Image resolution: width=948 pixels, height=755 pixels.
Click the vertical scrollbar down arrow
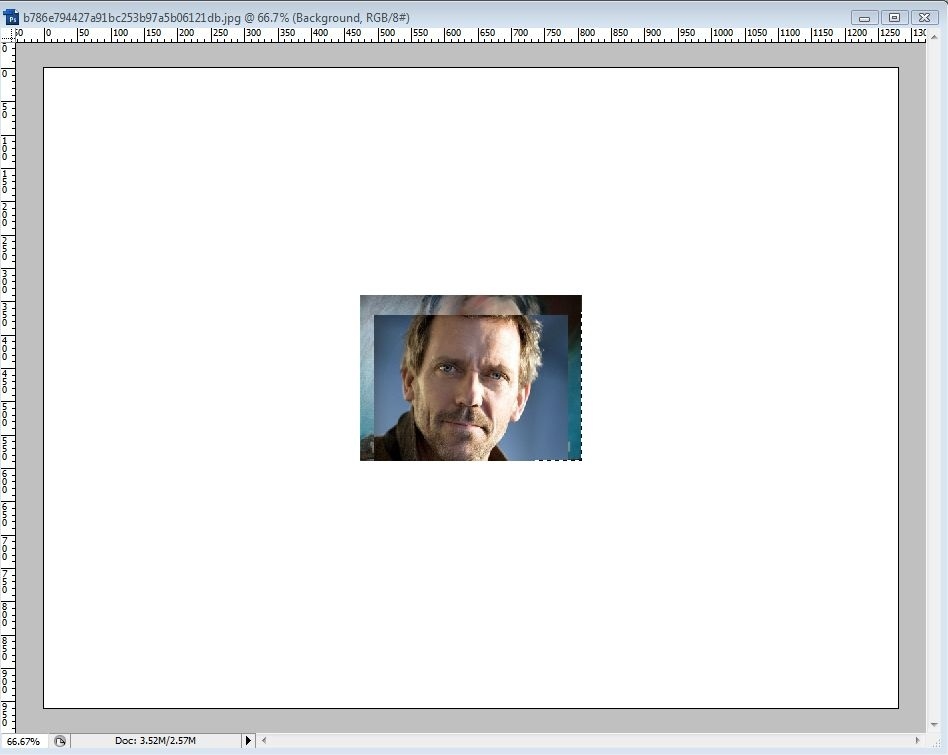[934, 725]
